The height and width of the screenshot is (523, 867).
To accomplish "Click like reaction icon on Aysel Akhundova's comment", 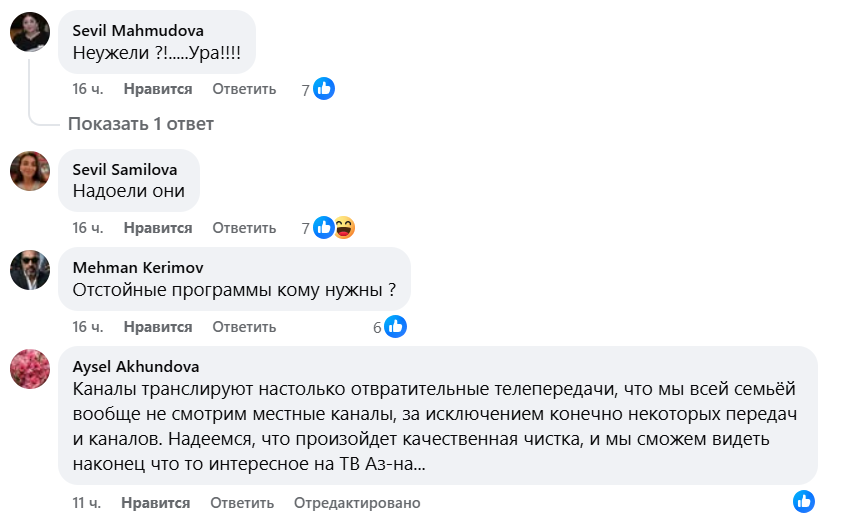I will (804, 502).
